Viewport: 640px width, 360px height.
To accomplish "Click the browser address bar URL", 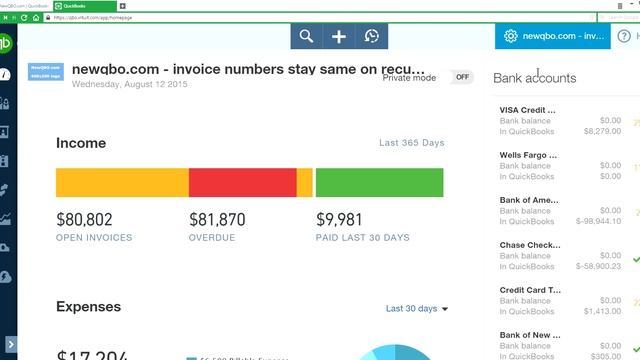I will [x=93, y=18].
